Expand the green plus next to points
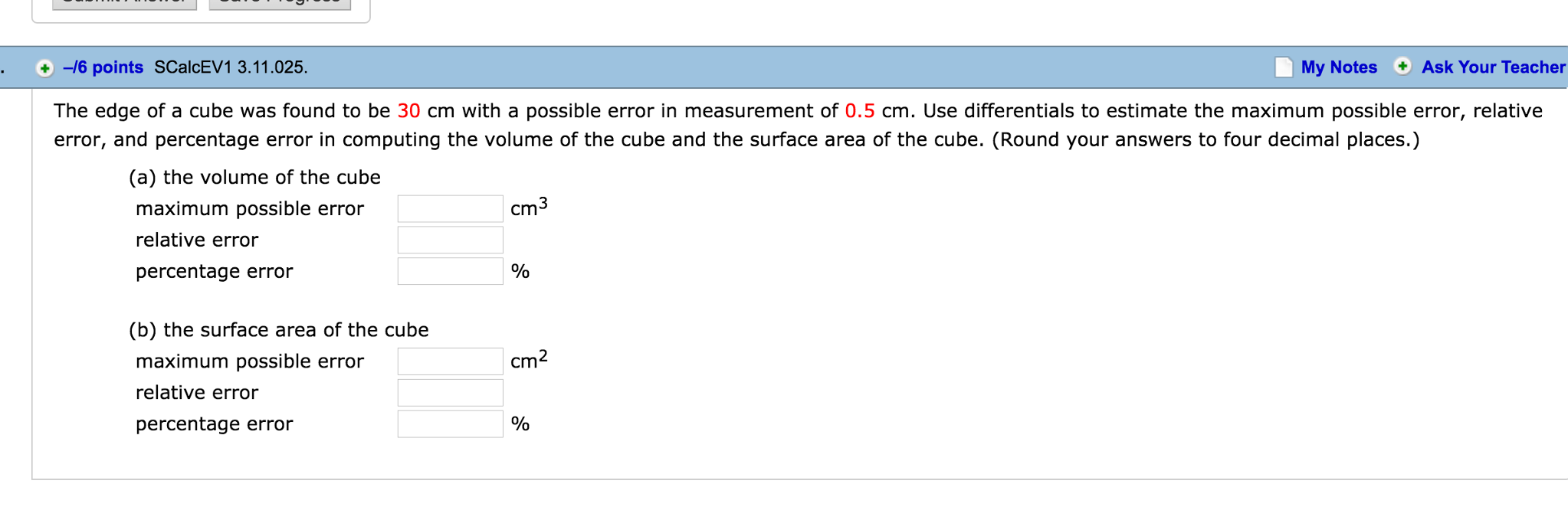Image resolution: width=1568 pixels, height=510 pixels. [44, 68]
